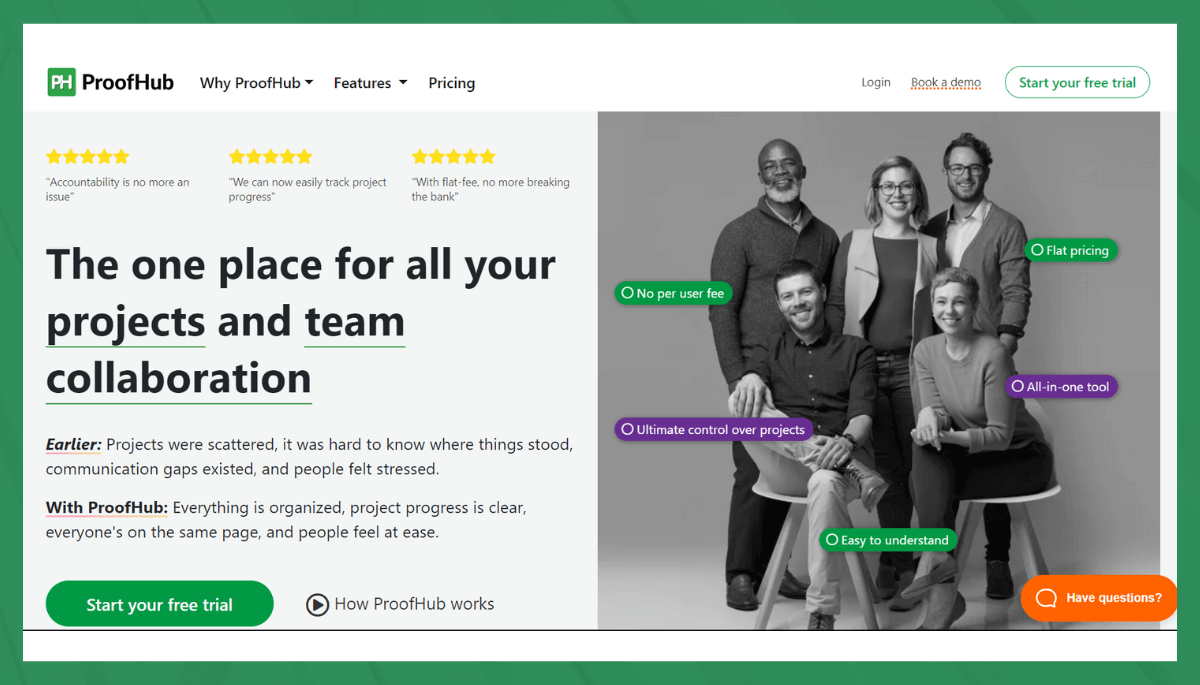This screenshot has width=1200, height=685.
Task: Click the How ProofHub works text link
Action: (x=414, y=604)
